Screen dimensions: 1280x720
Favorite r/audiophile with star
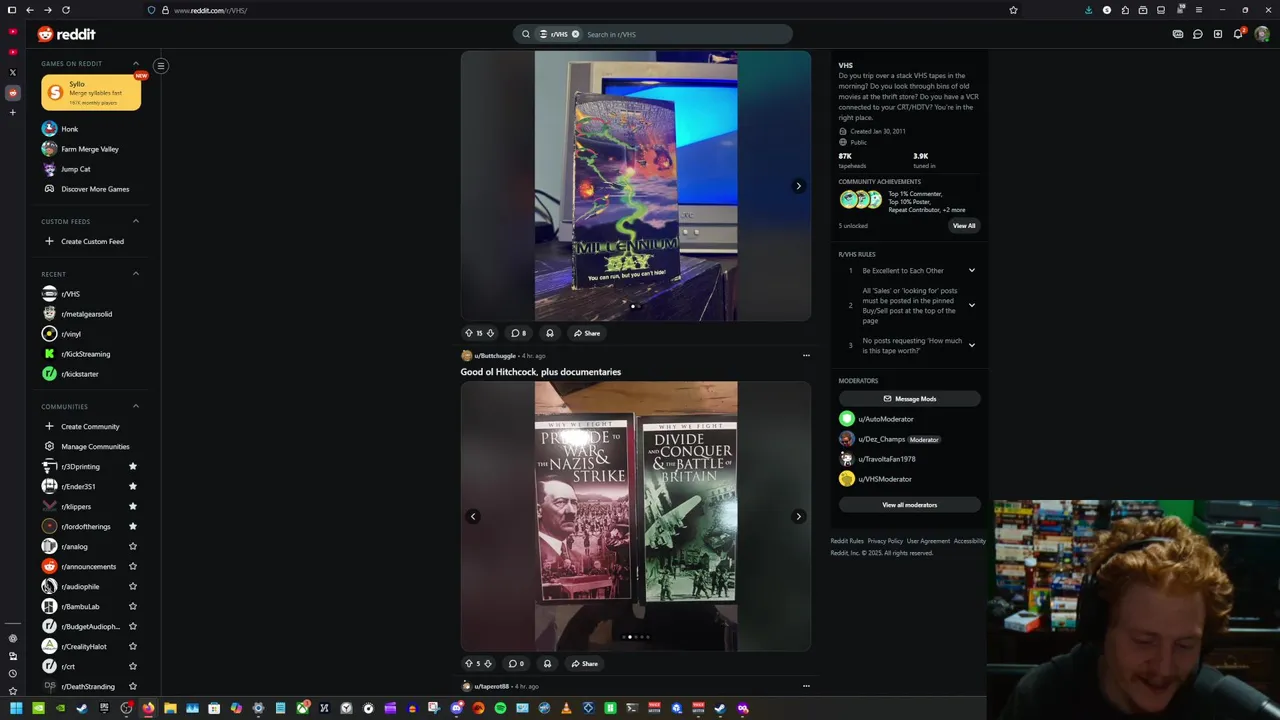(x=132, y=586)
